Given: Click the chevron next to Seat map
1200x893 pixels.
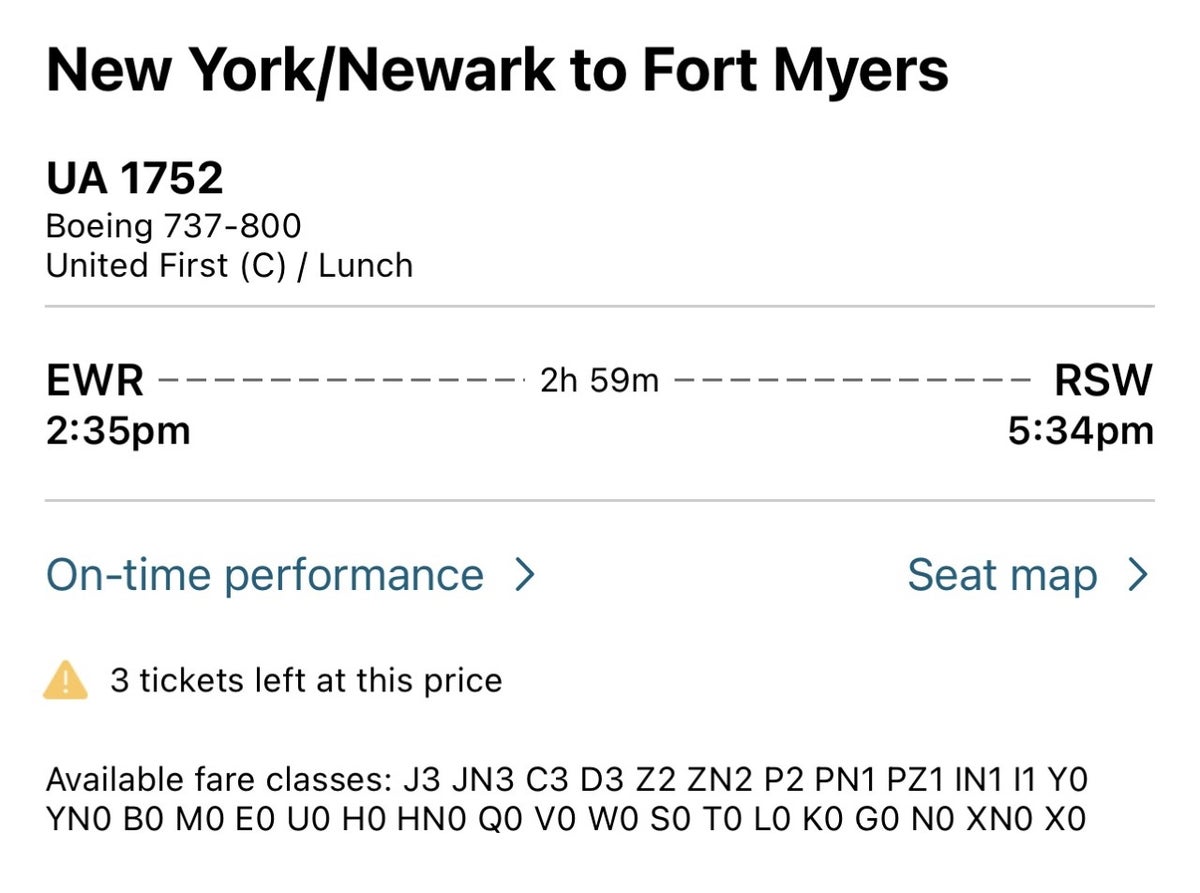Looking at the screenshot, I should 1138,575.
